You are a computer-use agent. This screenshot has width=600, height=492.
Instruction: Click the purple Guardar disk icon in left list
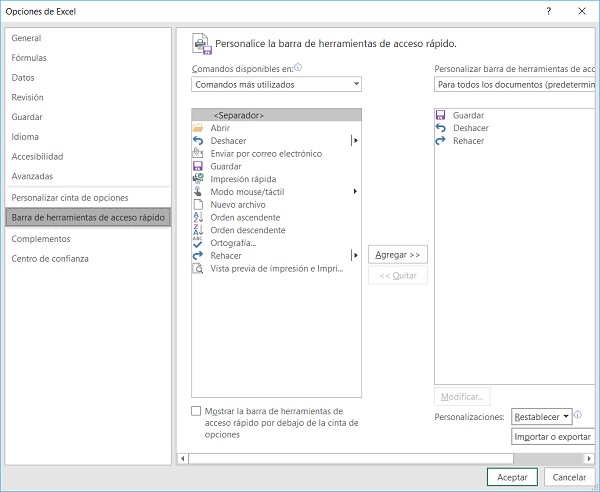[x=198, y=166]
